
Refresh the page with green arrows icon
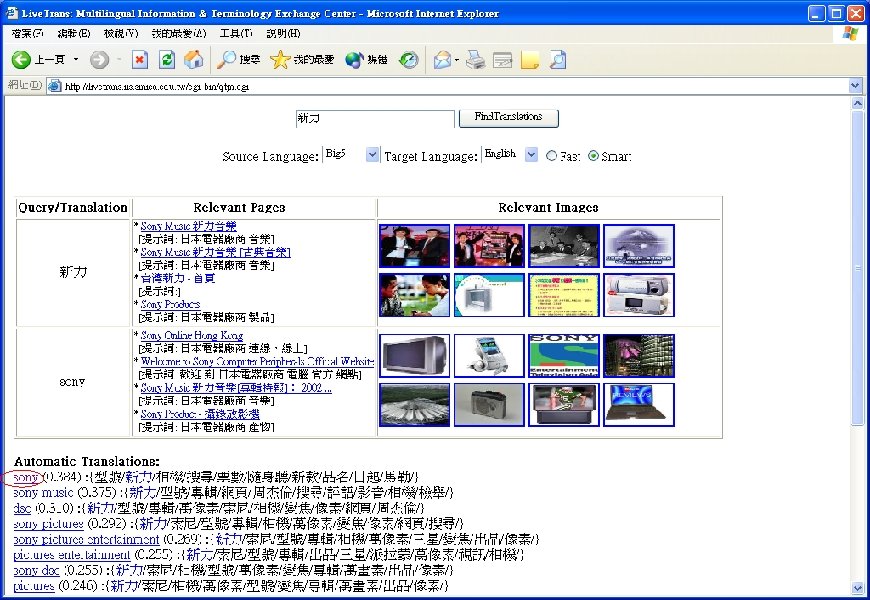[x=166, y=59]
